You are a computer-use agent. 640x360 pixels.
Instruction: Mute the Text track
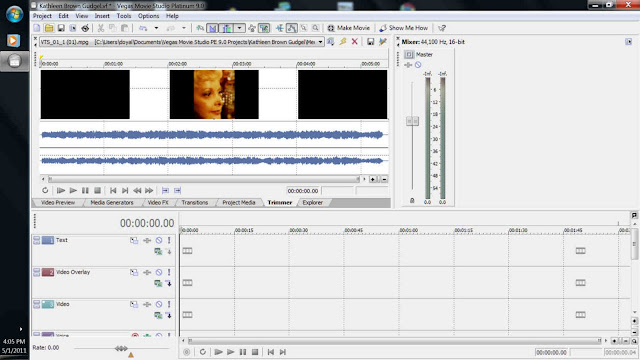(x=159, y=240)
